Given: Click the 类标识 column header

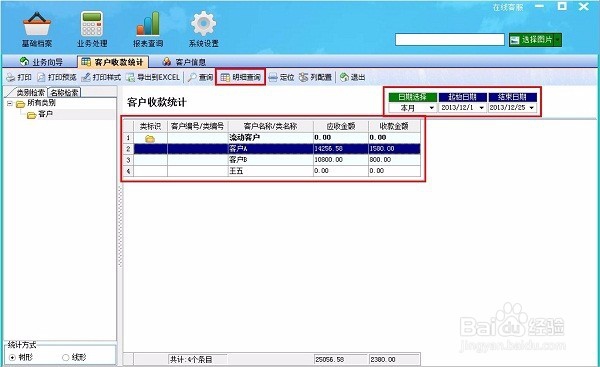Looking at the screenshot, I should (150, 126).
